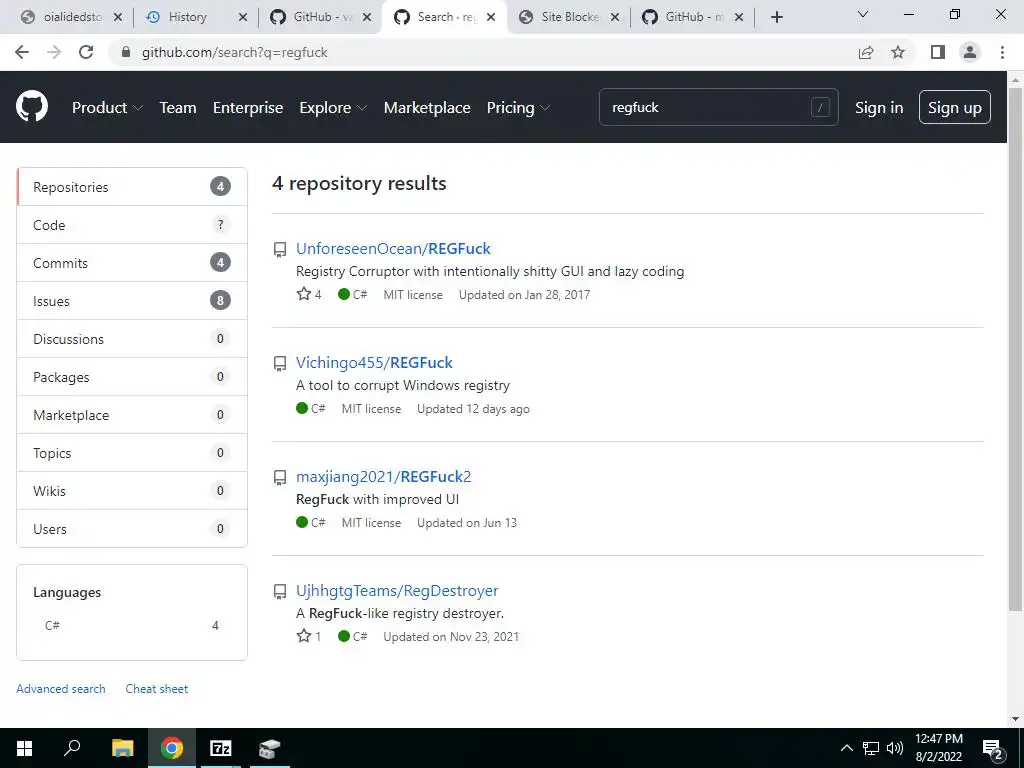The height and width of the screenshot is (768, 1024).
Task: Click repo icon beside maxjiang2021/REGFuck2
Action: click(280, 478)
